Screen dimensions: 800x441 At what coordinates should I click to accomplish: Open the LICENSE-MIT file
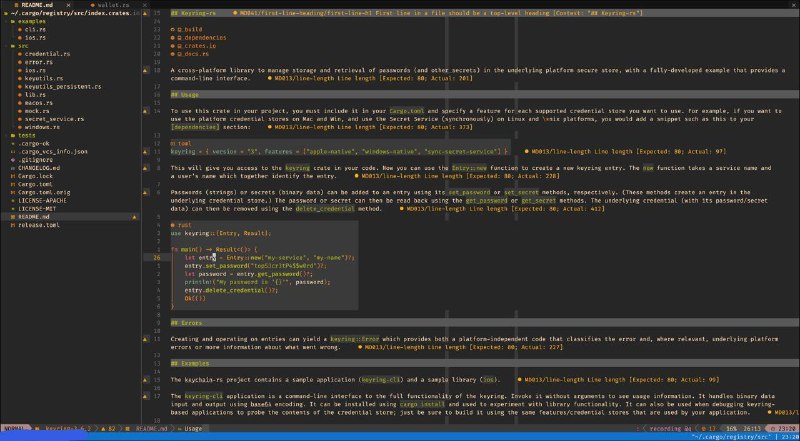pyautogui.click(x=39, y=209)
